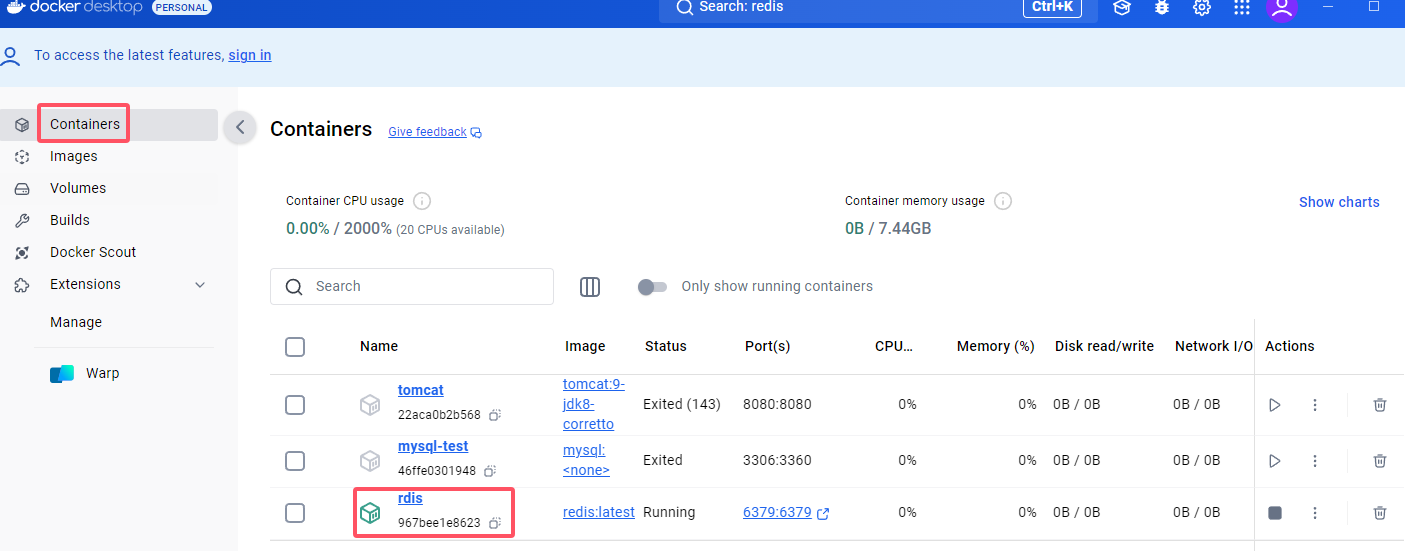The image size is (1405, 551).
Task: Check the mysql-test container checkbox
Action: pos(295,461)
